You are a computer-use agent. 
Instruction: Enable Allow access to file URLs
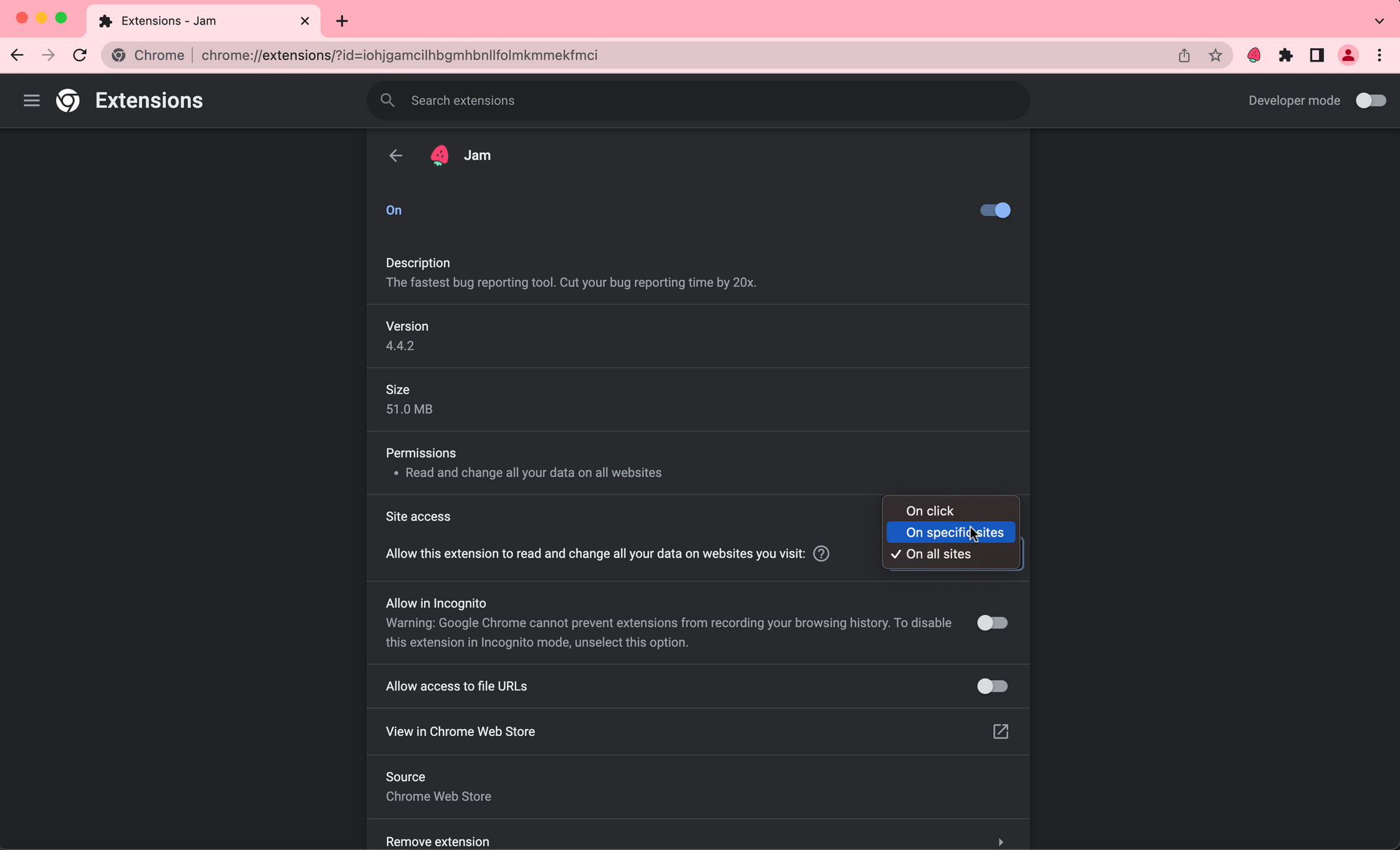(x=992, y=686)
